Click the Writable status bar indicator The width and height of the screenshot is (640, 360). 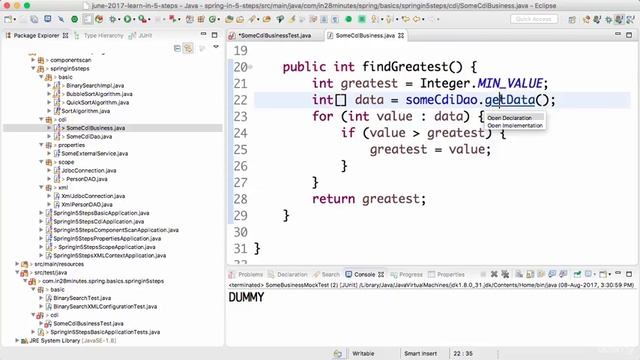tap(363, 353)
